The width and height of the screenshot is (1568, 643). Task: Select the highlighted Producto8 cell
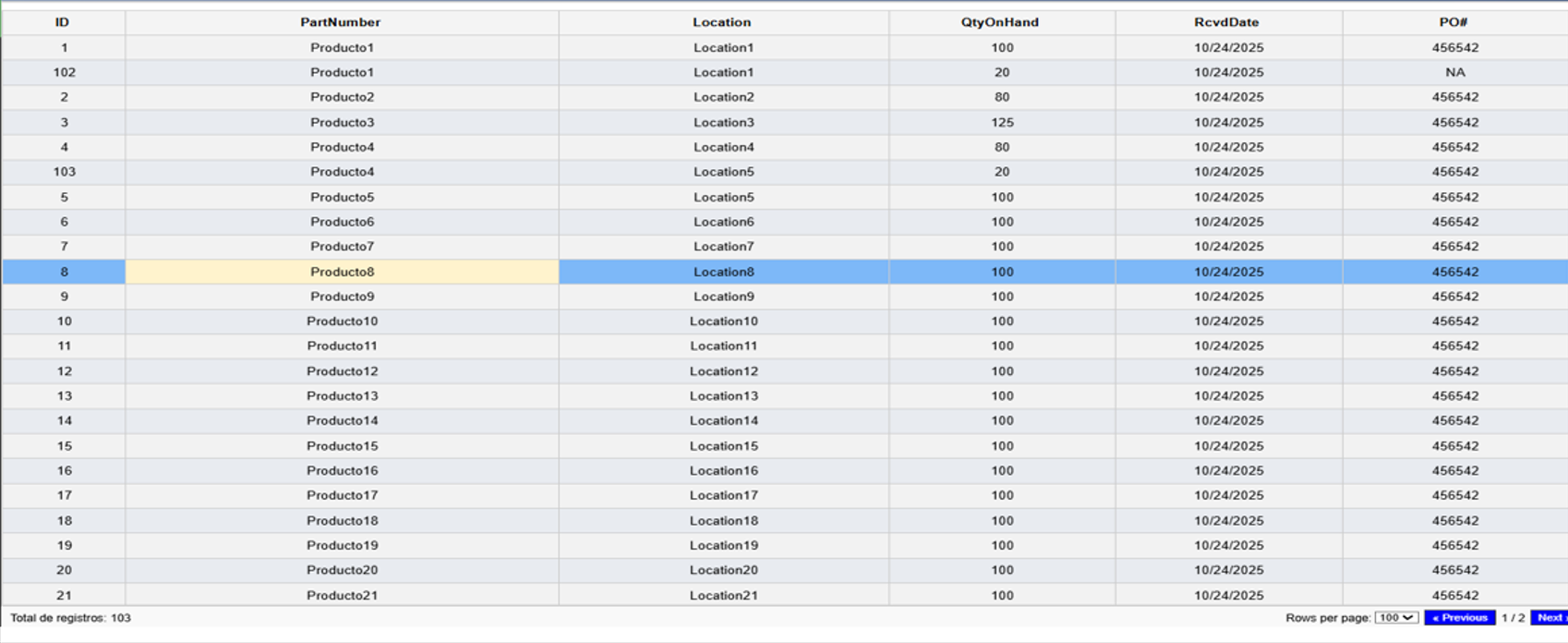click(x=342, y=272)
